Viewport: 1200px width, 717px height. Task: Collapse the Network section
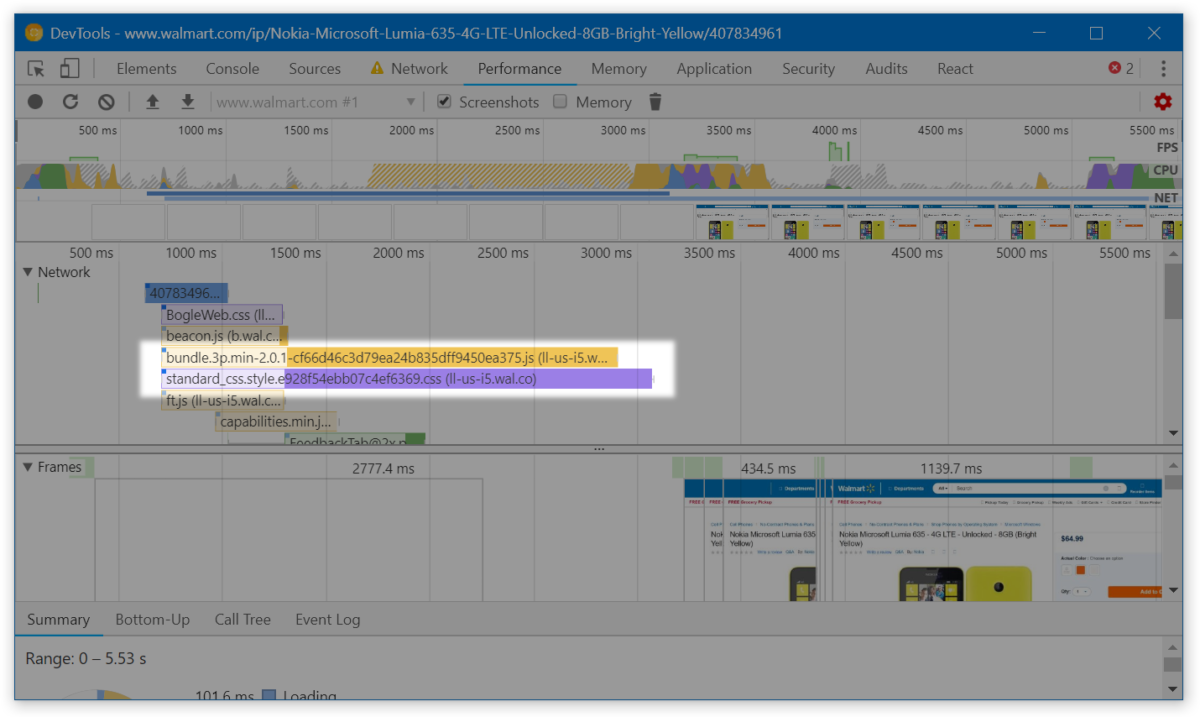(x=26, y=271)
